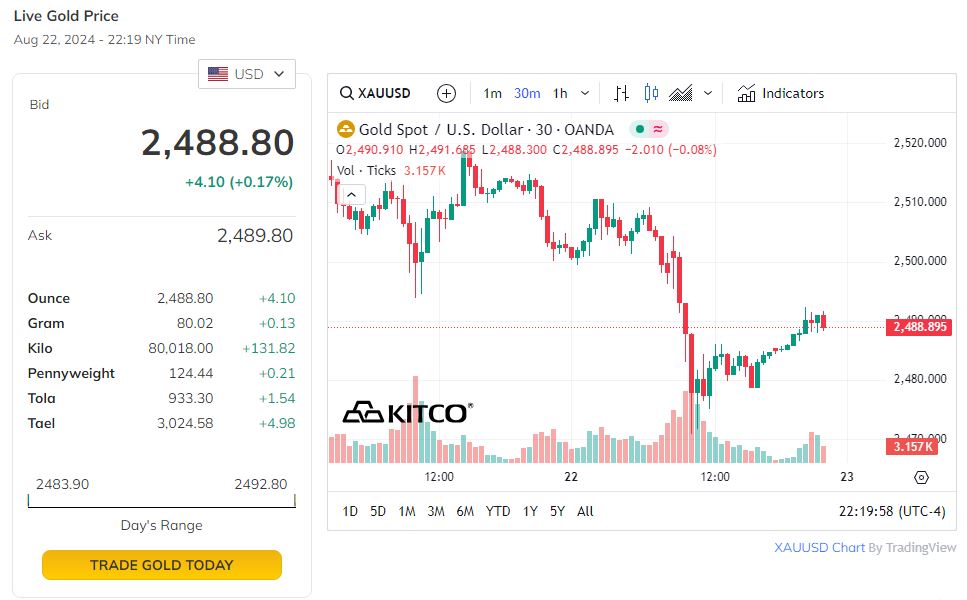This screenshot has height=600, width=967.
Task: Select the candlestick chart style icon
Action: (x=651, y=93)
